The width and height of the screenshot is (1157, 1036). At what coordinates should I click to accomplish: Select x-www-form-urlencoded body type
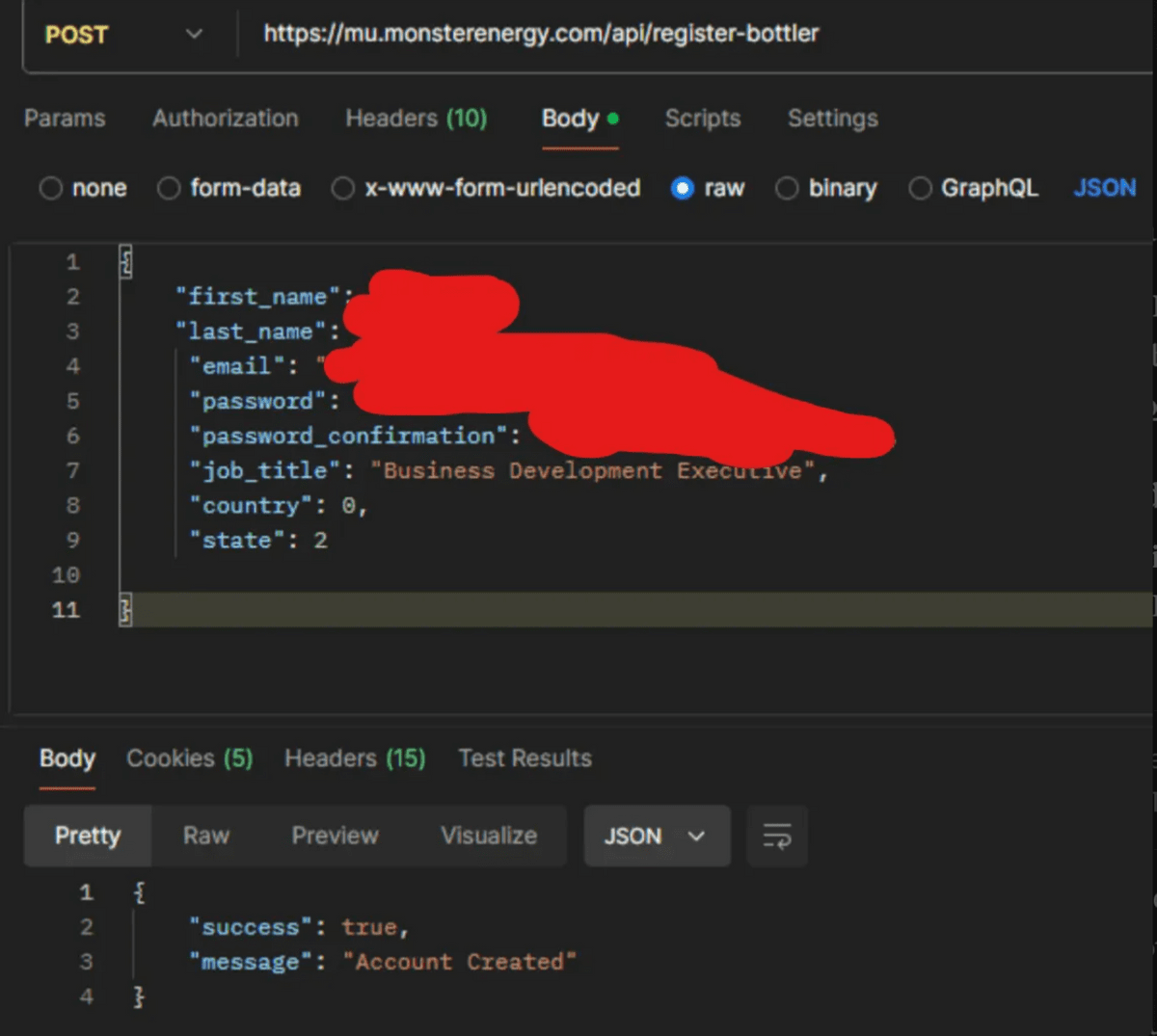pyautogui.click(x=486, y=188)
